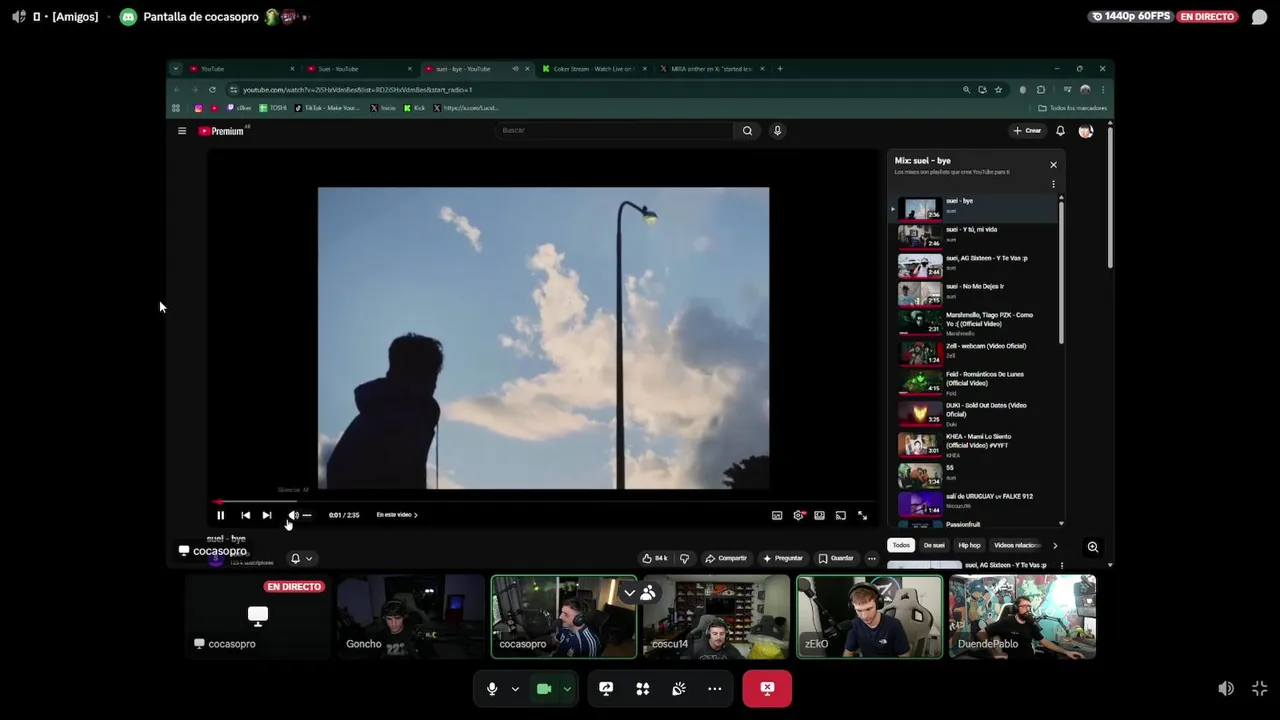The image size is (1280, 720).
Task: Play 'KHEA - Mami Lo Siento' video
Action: (975, 444)
